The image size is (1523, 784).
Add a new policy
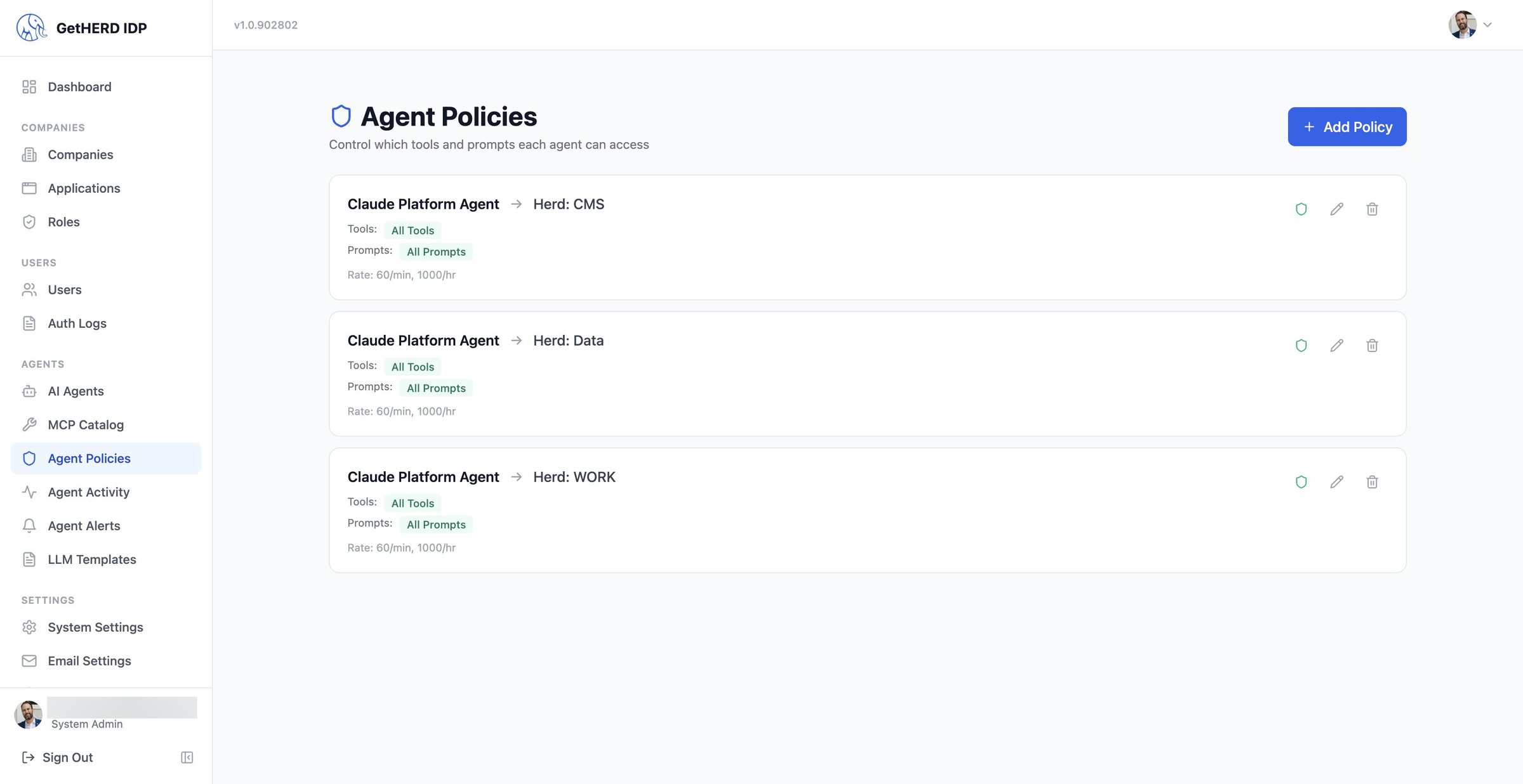[x=1347, y=127]
